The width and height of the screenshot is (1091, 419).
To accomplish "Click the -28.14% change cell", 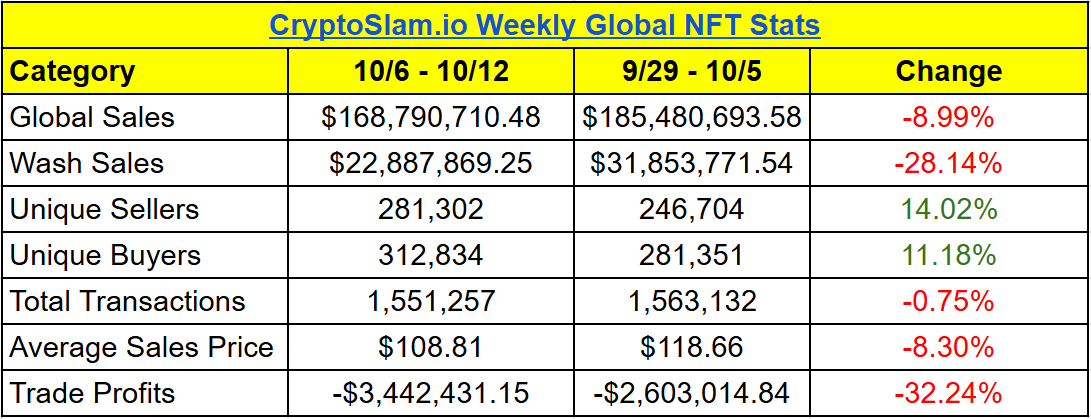I will tap(948, 163).
